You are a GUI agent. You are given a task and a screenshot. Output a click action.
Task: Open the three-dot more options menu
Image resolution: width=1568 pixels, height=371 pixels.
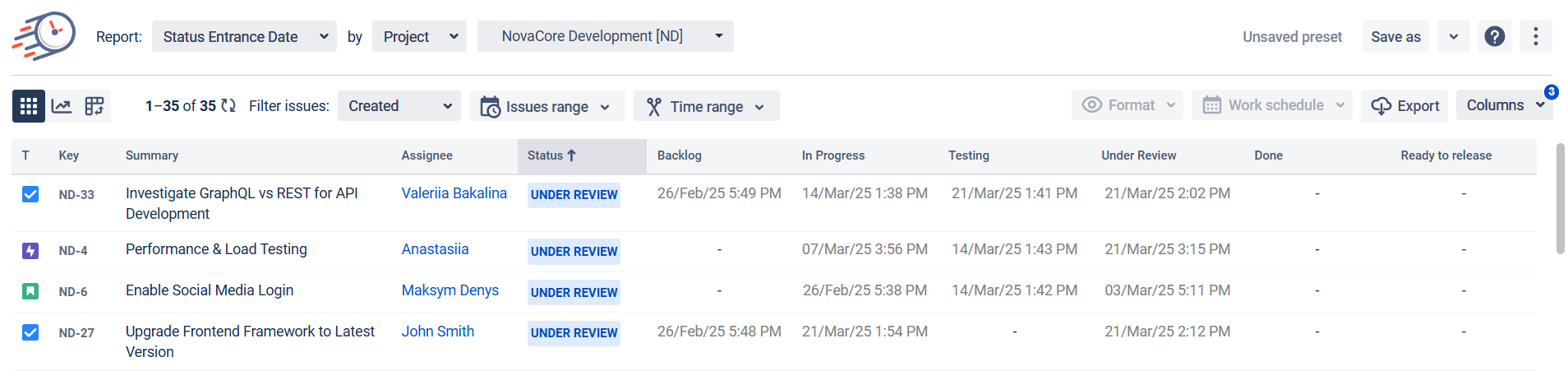(x=1535, y=36)
